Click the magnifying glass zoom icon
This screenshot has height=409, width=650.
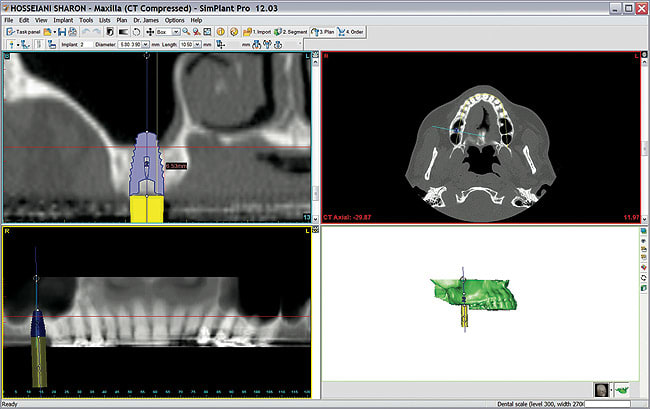[x=186, y=32]
